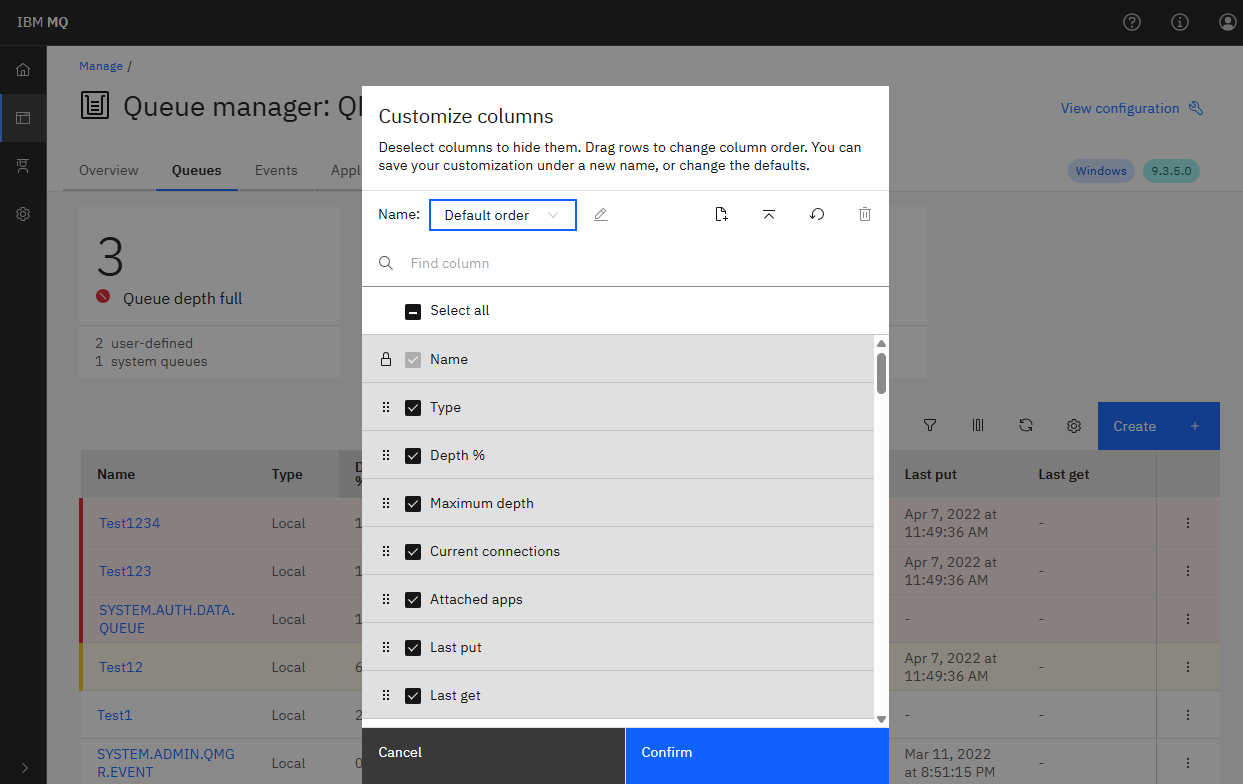This screenshot has height=784, width=1243.
Task: Open the Test1 queue link
Action: pyautogui.click(x=115, y=715)
